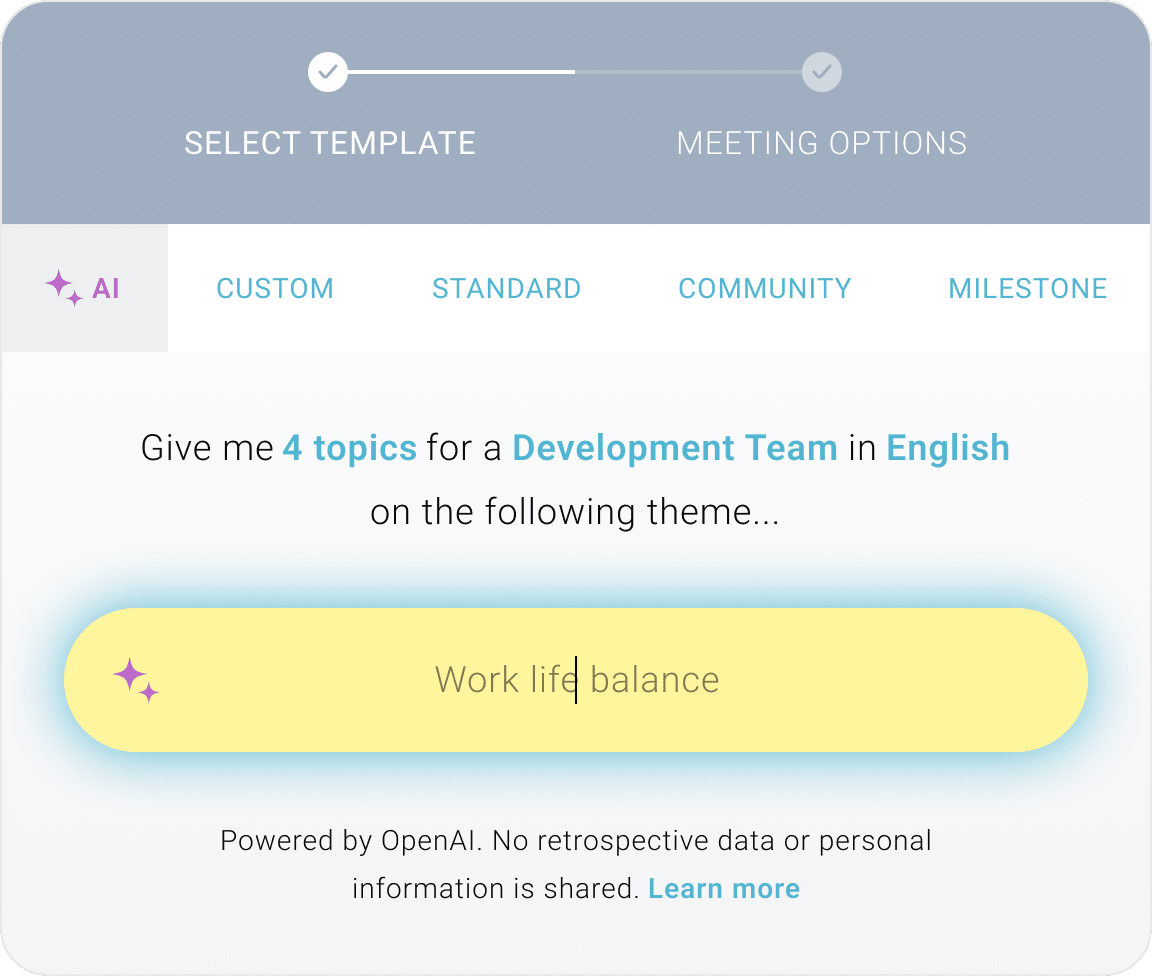Go to the SELECT TEMPLATE step label
Viewport: 1152px width, 976px height.
[x=330, y=143]
